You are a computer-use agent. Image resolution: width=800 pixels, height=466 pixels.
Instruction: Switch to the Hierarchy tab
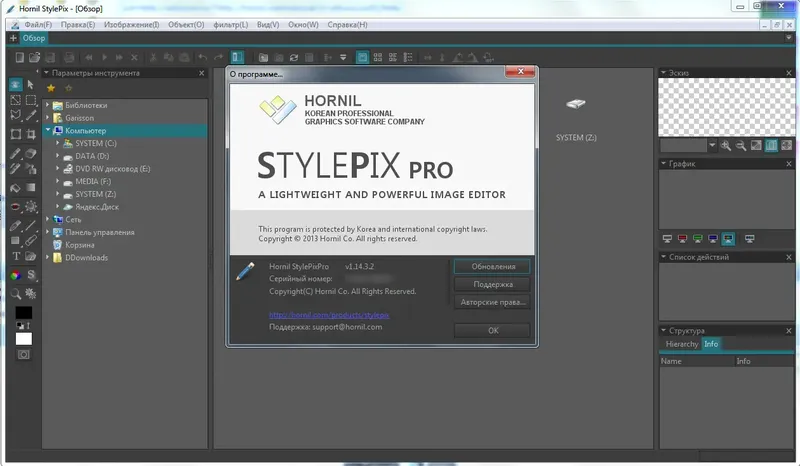[682, 344]
